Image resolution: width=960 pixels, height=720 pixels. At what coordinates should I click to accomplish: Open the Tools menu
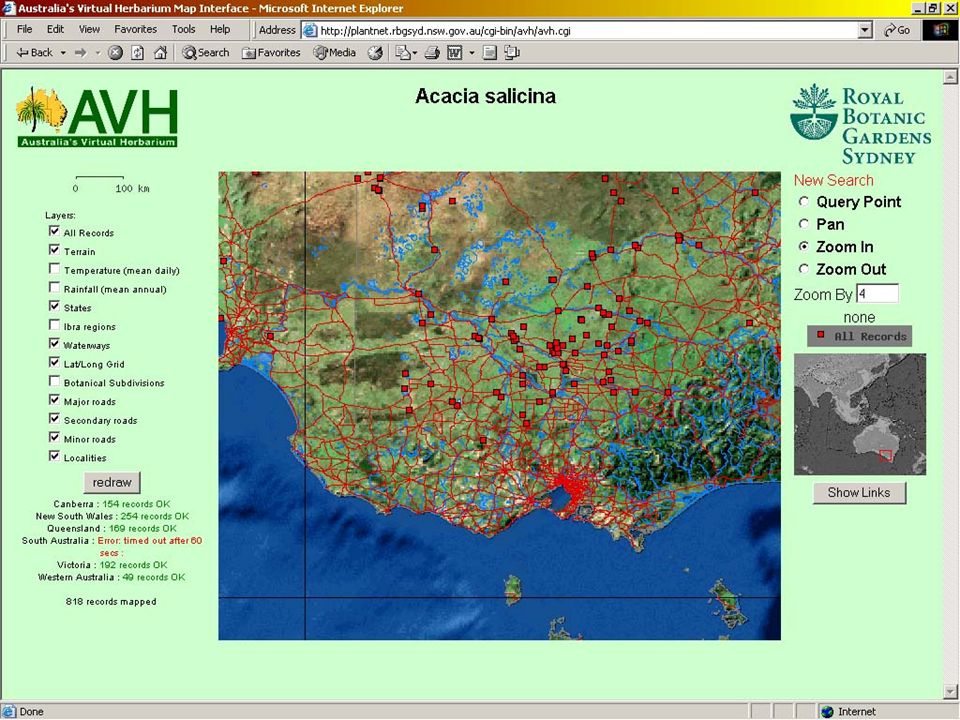183,29
